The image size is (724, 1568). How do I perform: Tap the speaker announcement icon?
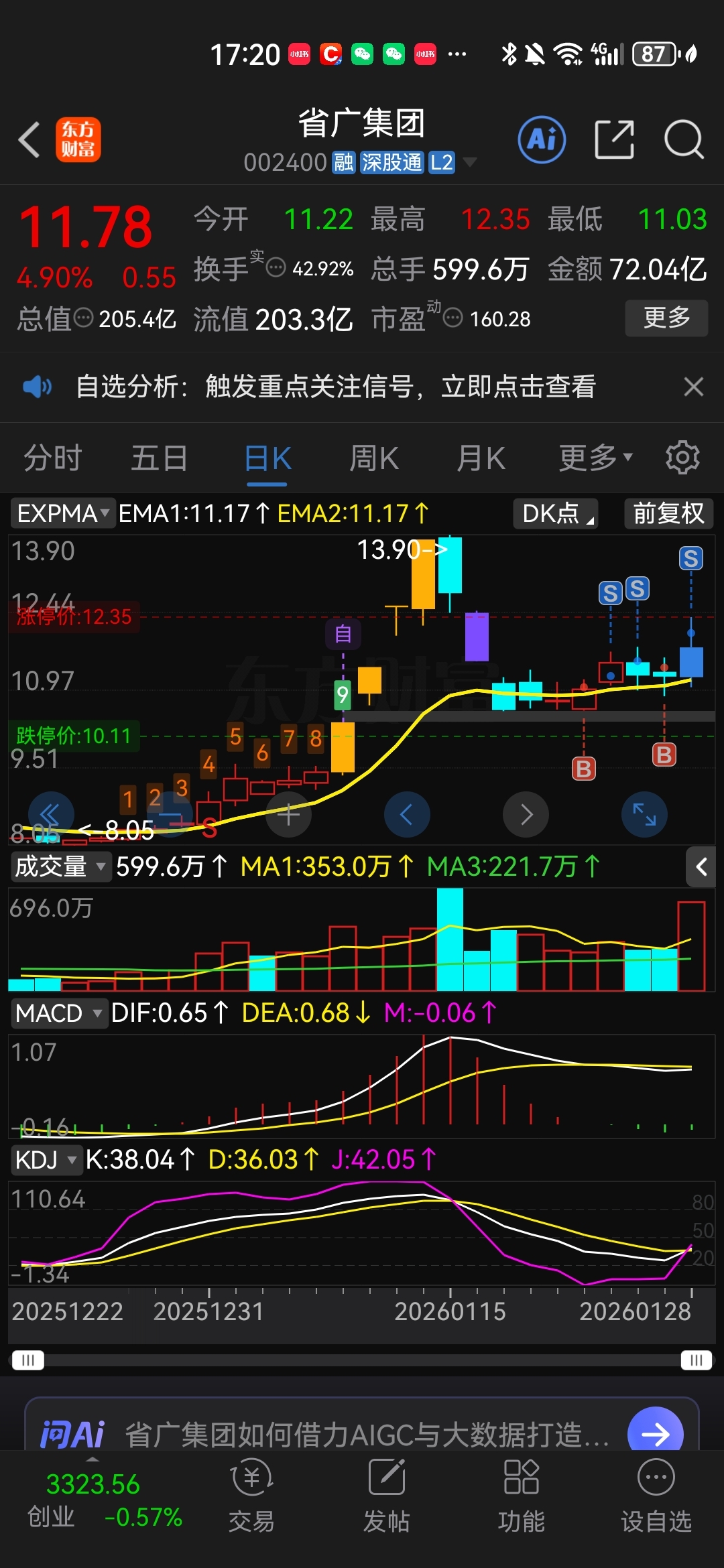pos(37,387)
